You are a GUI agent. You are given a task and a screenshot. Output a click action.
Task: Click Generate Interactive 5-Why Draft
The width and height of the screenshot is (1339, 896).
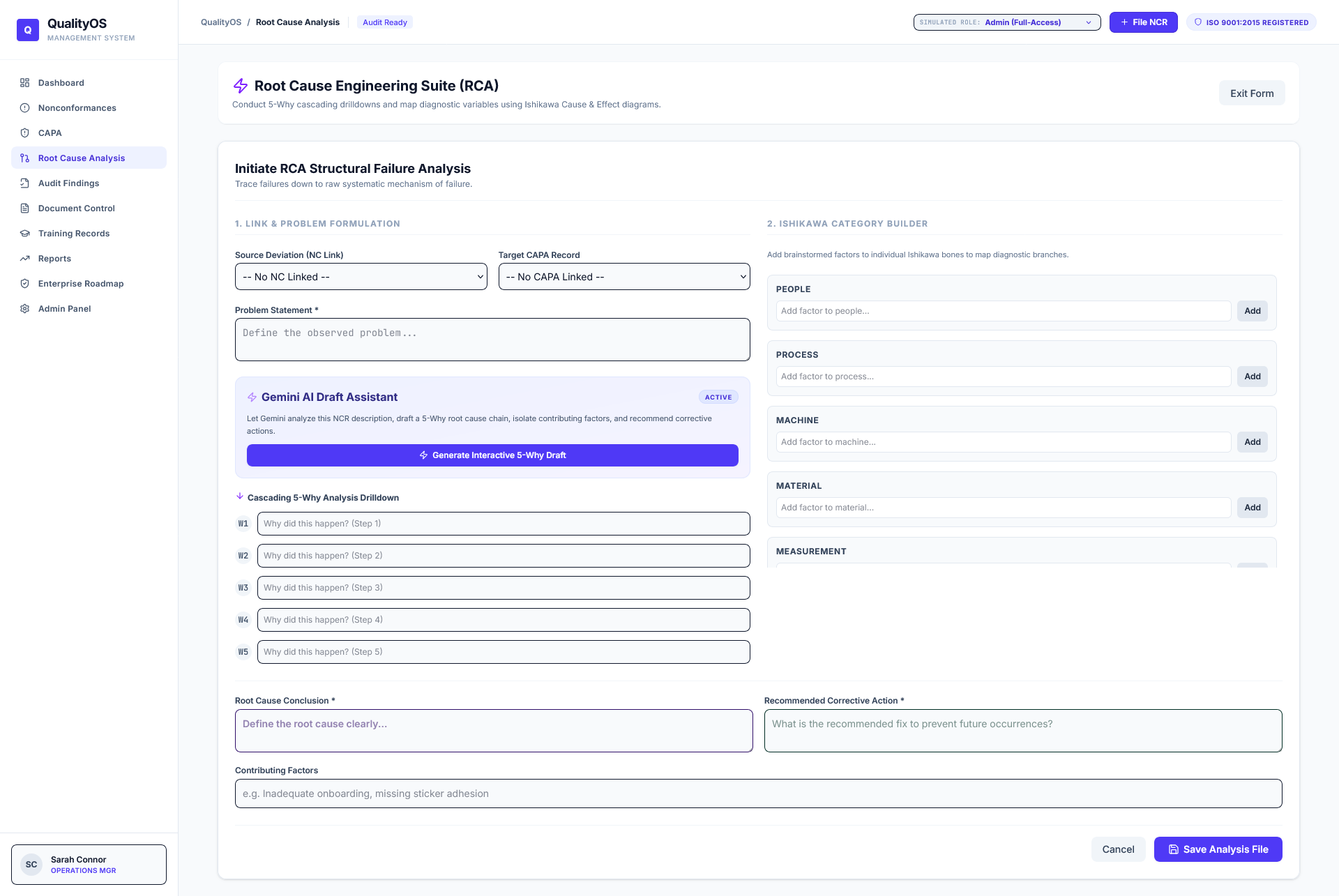point(492,455)
